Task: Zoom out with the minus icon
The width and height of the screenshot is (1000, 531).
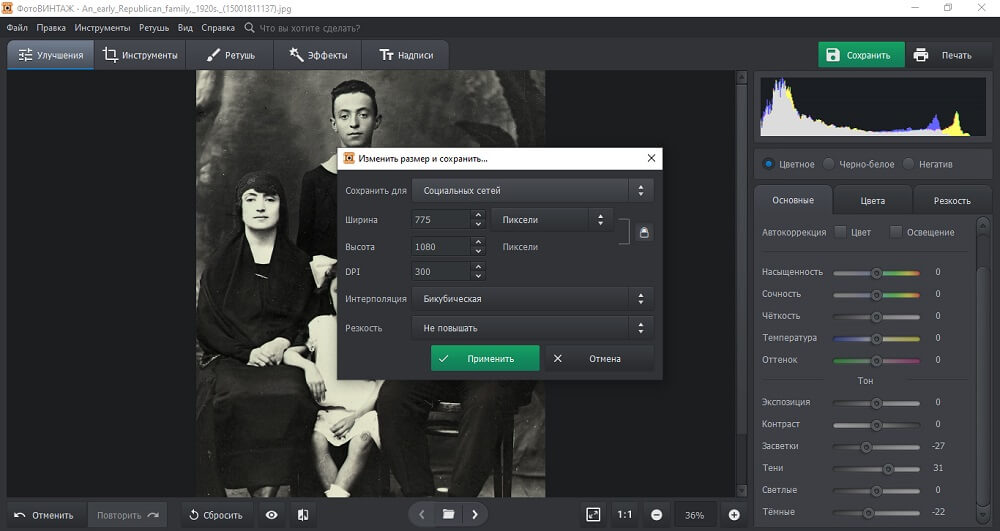Action: point(657,515)
